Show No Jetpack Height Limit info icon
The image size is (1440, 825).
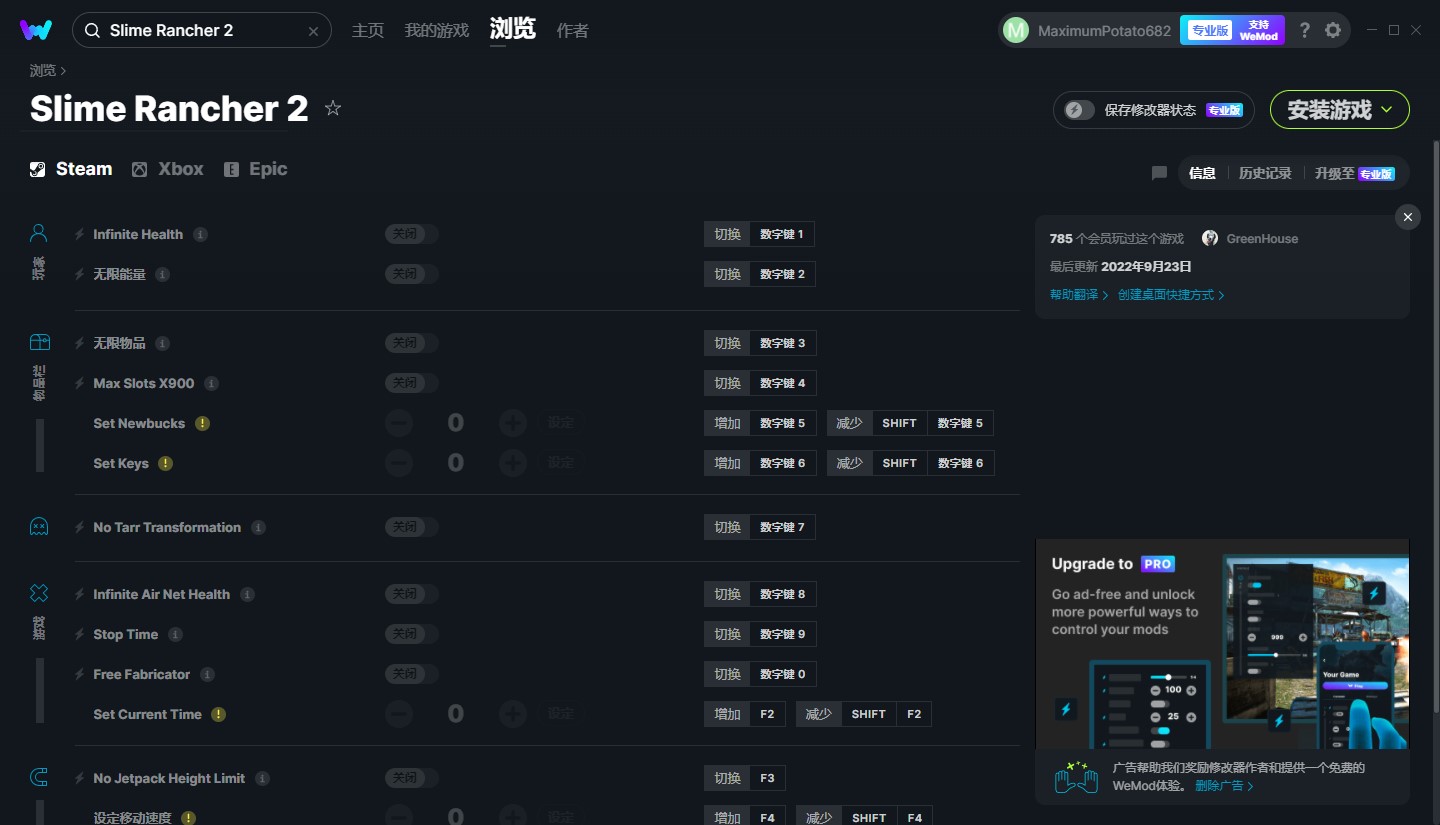click(262, 778)
